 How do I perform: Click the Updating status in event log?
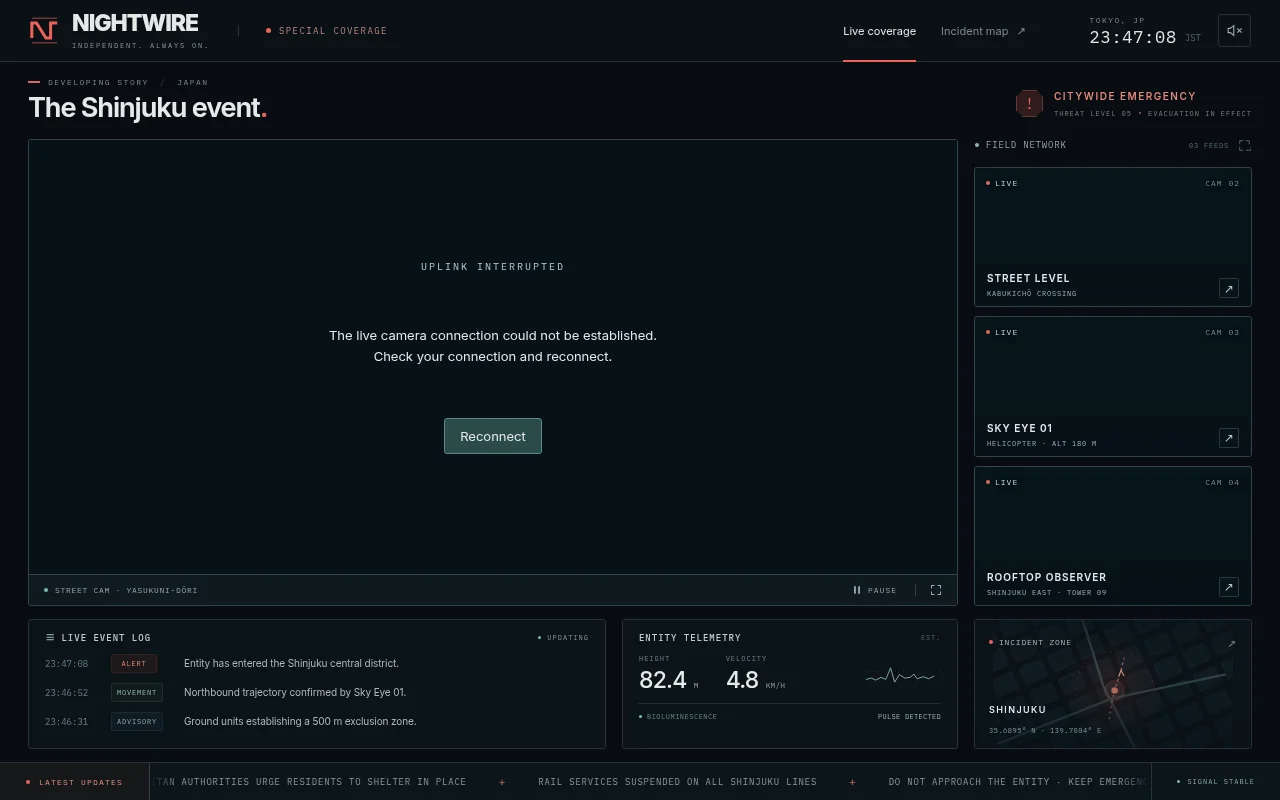pyautogui.click(x=563, y=637)
